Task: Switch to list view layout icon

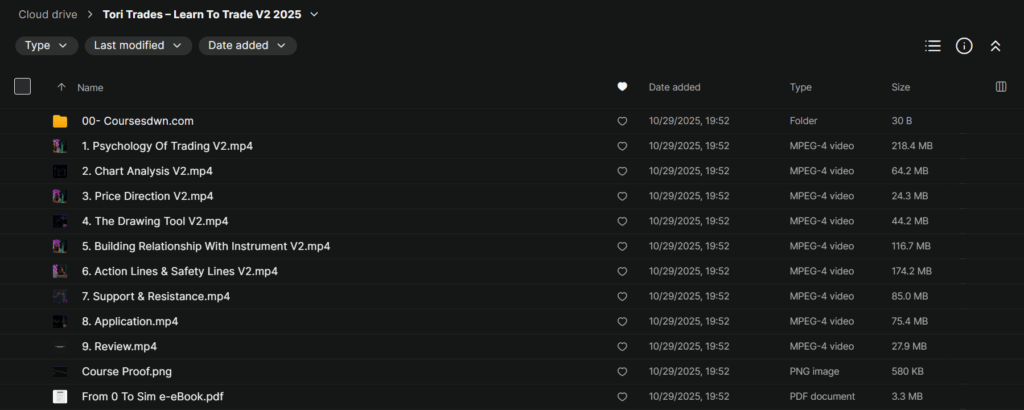Action: click(x=933, y=46)
